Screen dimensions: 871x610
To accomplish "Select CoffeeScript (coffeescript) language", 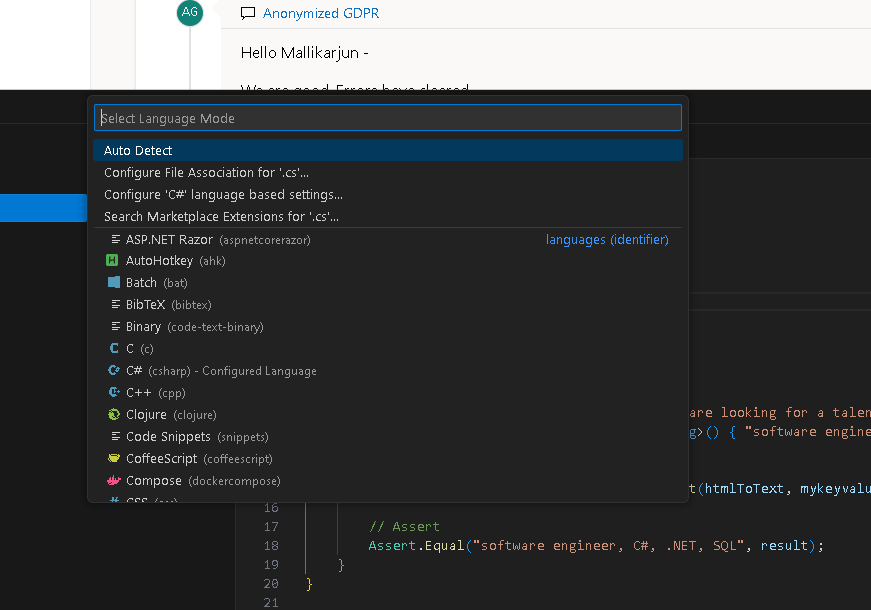I will click(387, 459).
